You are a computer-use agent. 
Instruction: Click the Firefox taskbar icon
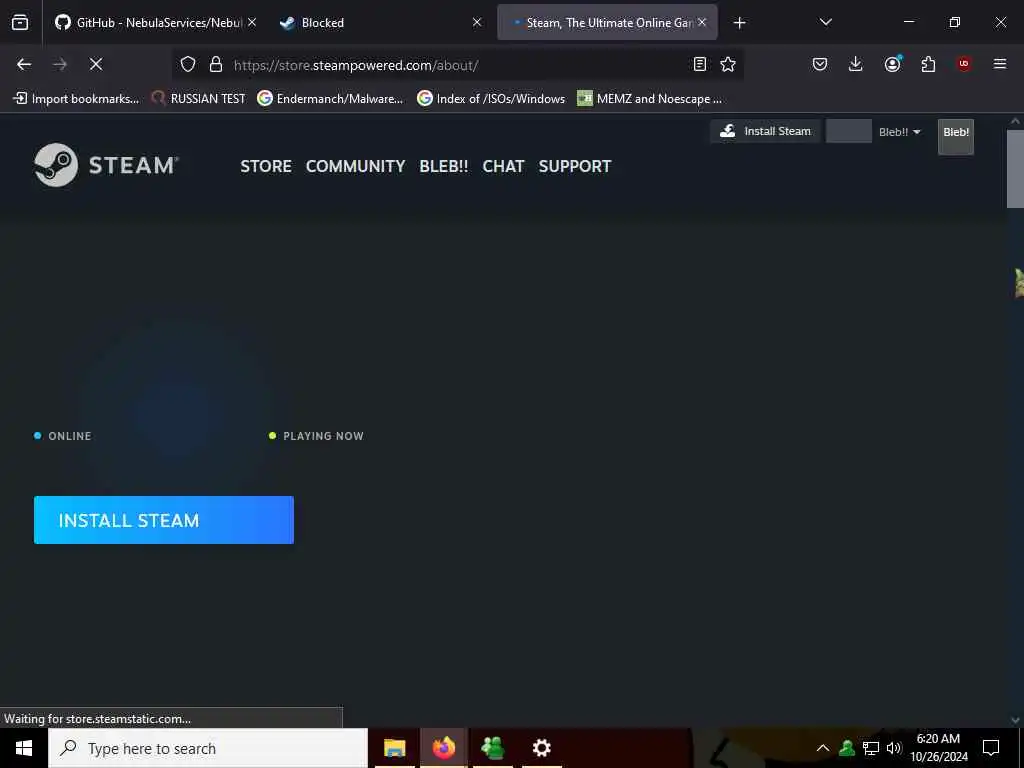[443, 748]
